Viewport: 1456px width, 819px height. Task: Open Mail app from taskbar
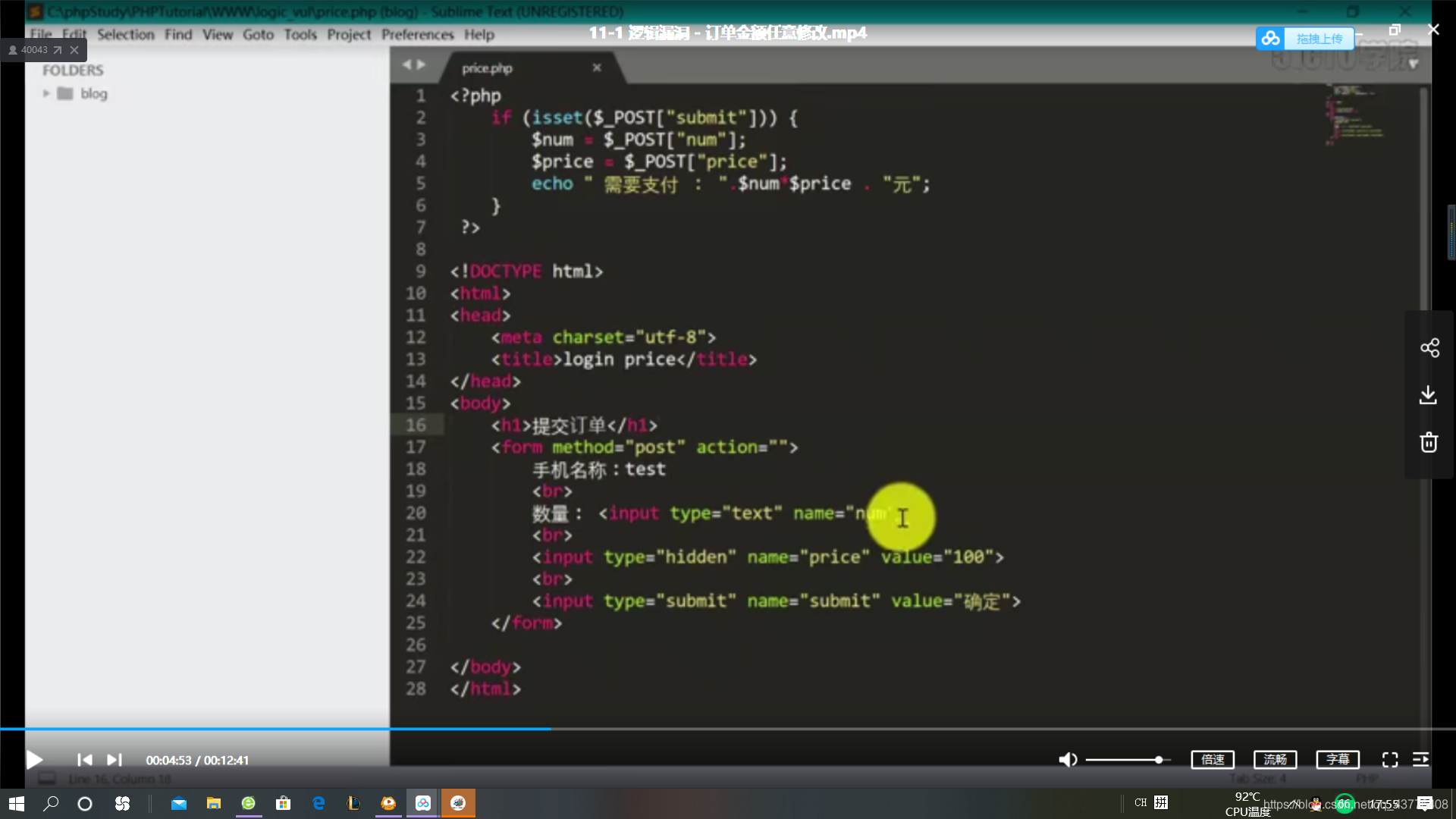click(179, 803)
